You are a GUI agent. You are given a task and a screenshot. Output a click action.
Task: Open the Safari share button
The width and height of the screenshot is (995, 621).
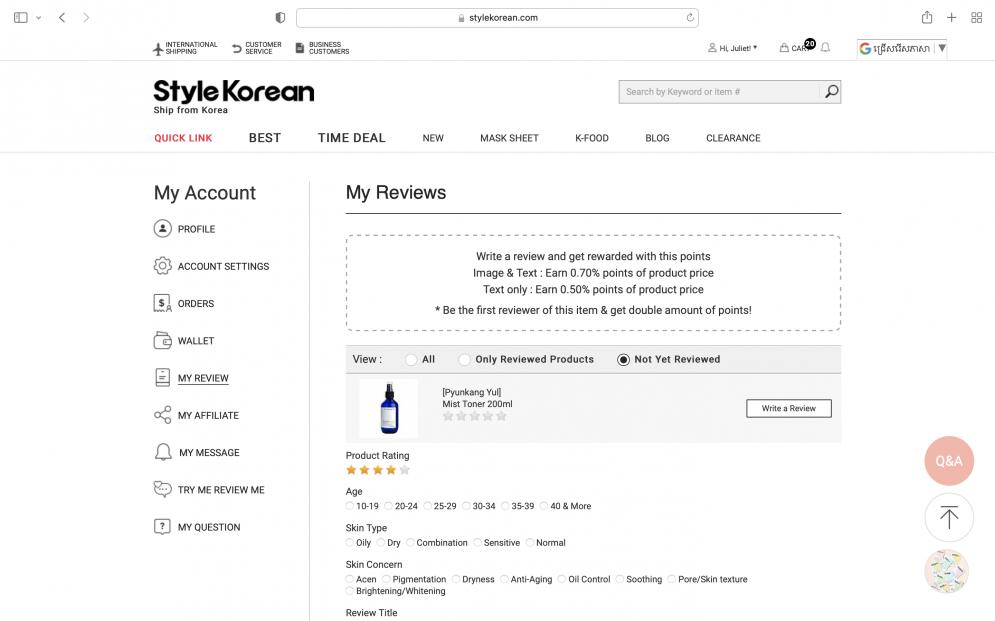coord(927,17)
